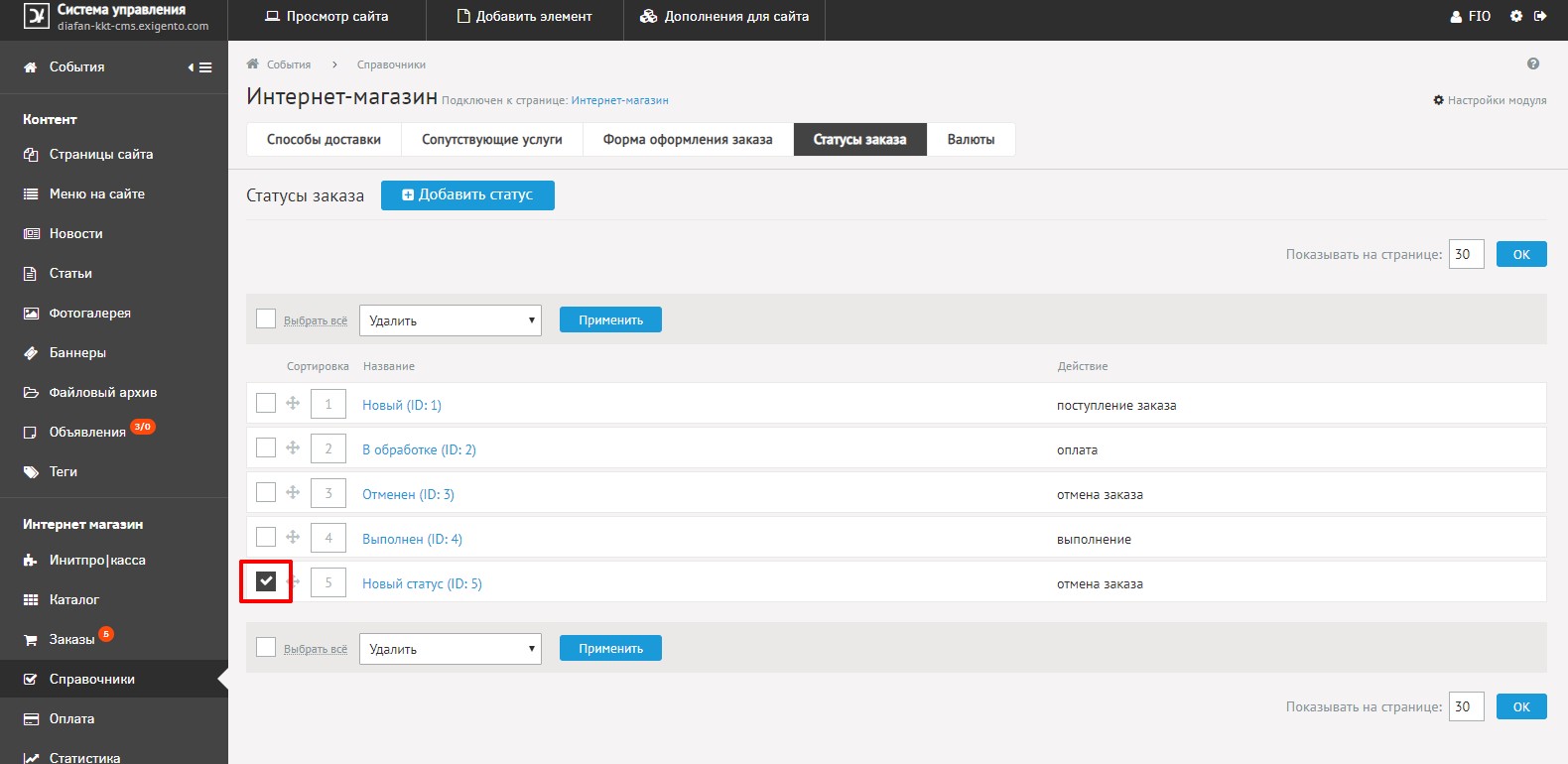This screenshot has height=764, width=1568.
Task: Click the bottom OK button
Action: (x=1521, y=706)
